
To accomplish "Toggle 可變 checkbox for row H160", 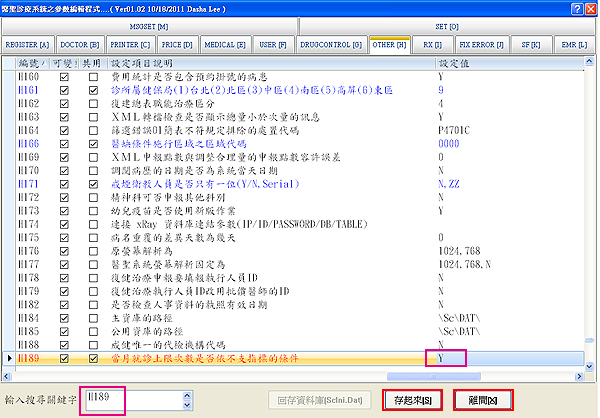I will click(65, 75).
